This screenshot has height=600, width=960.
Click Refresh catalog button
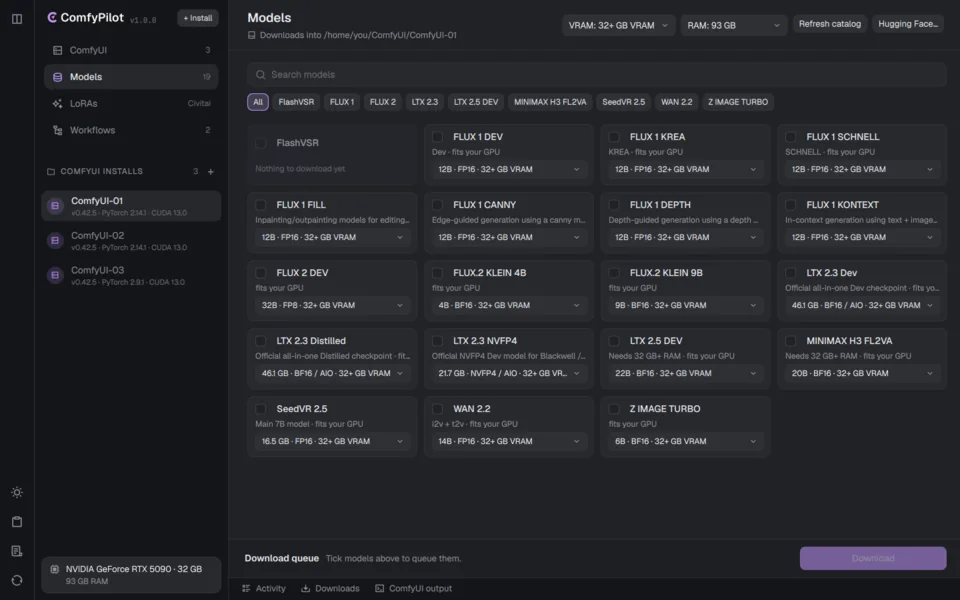point(830,24)
